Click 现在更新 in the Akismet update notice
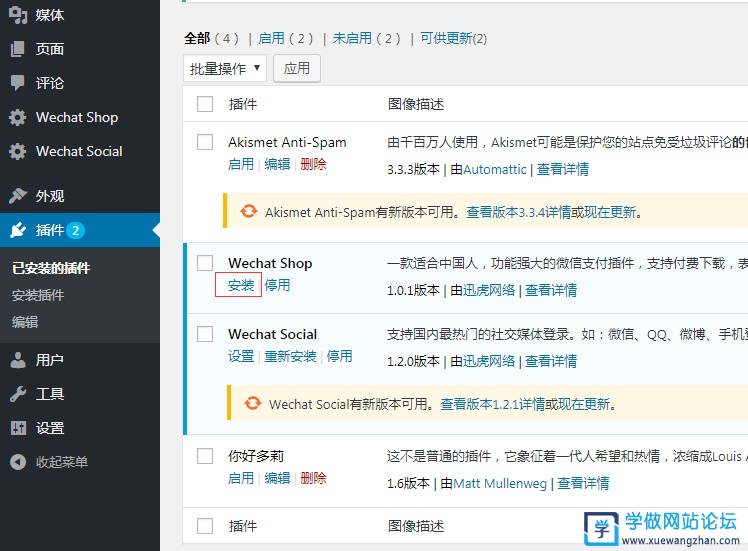Viewport: 748px width, 551px height. click(x=610, y=212)
